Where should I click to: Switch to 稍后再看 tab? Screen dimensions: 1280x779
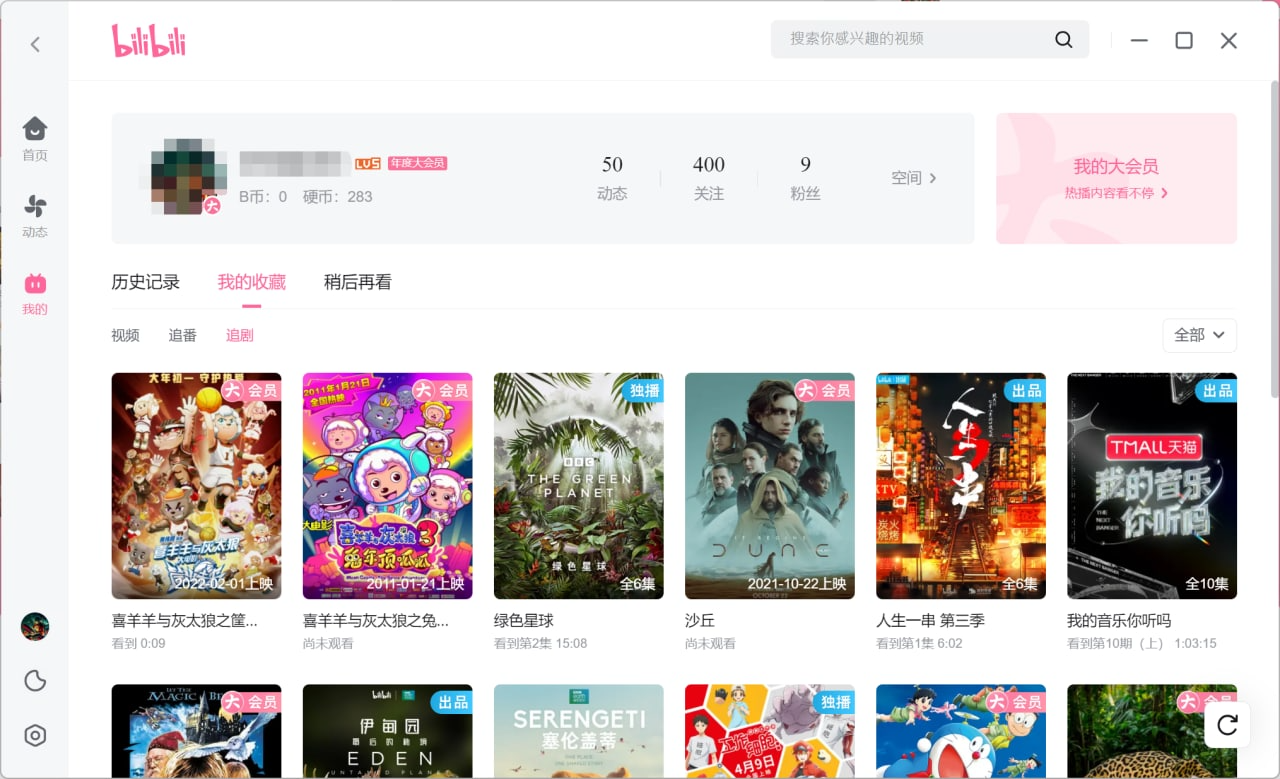pos(358,282)
